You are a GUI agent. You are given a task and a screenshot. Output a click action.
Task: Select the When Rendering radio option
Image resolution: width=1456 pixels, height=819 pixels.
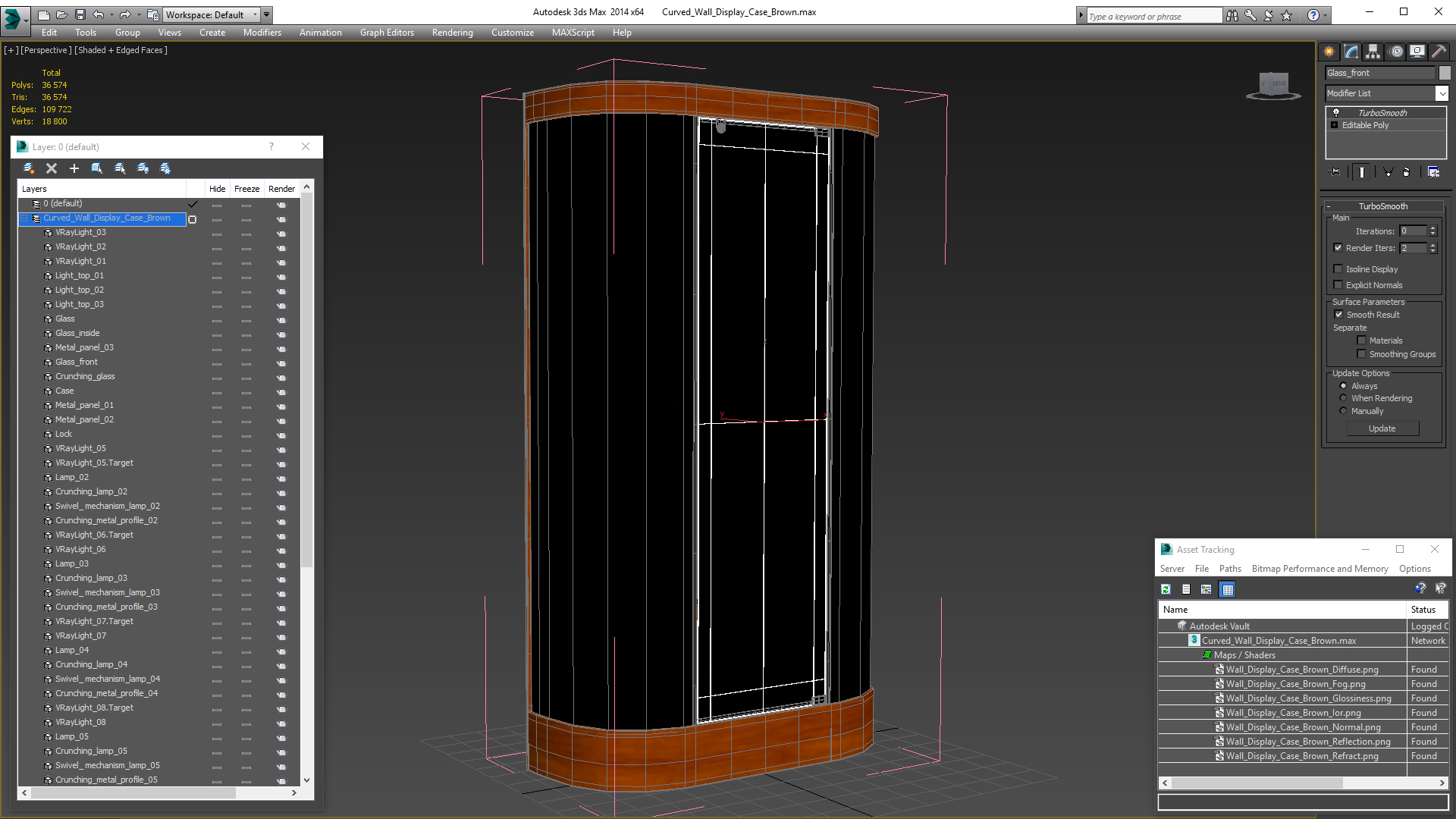click(1343, 398)
